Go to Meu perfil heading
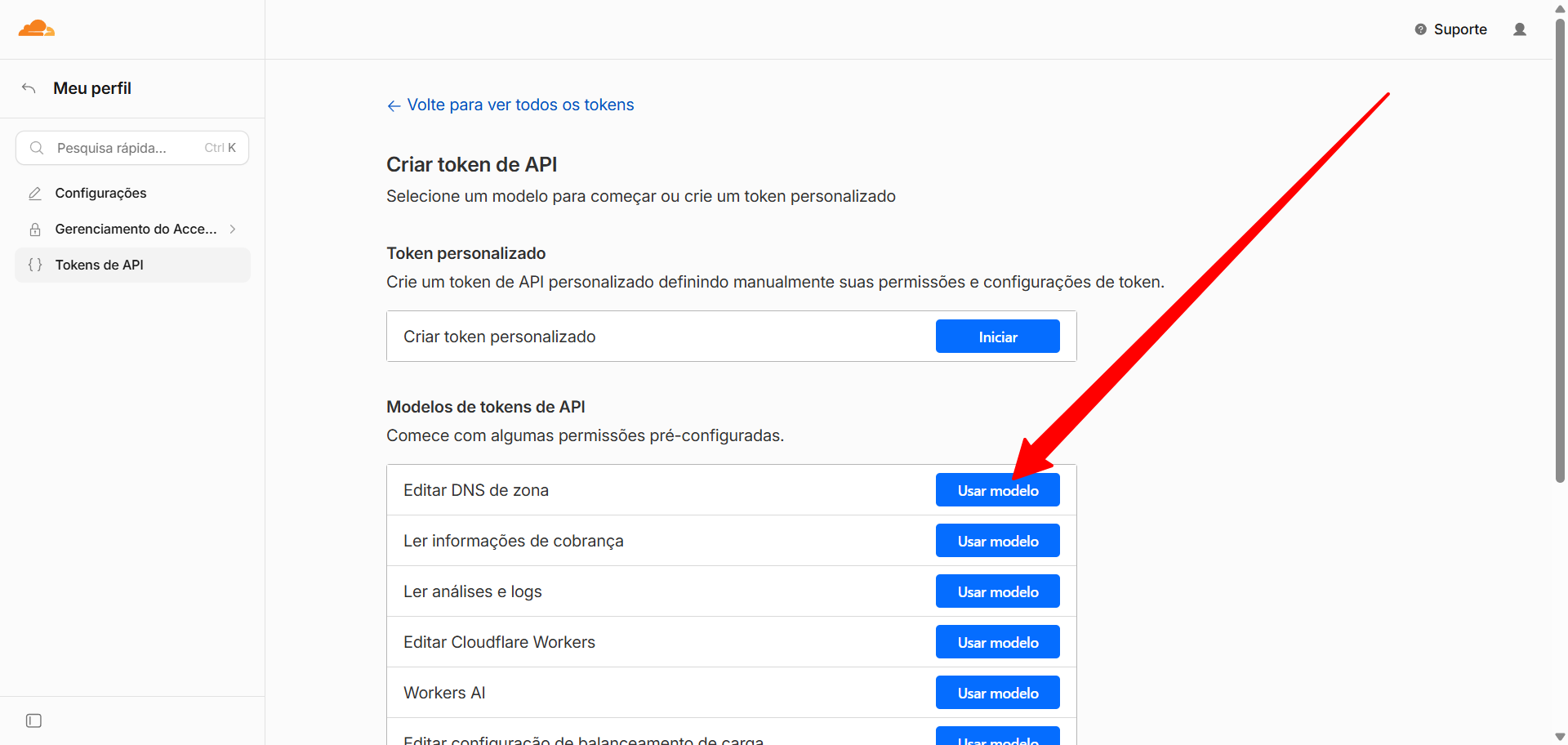 pyautogui.click(x=92, y=88)
